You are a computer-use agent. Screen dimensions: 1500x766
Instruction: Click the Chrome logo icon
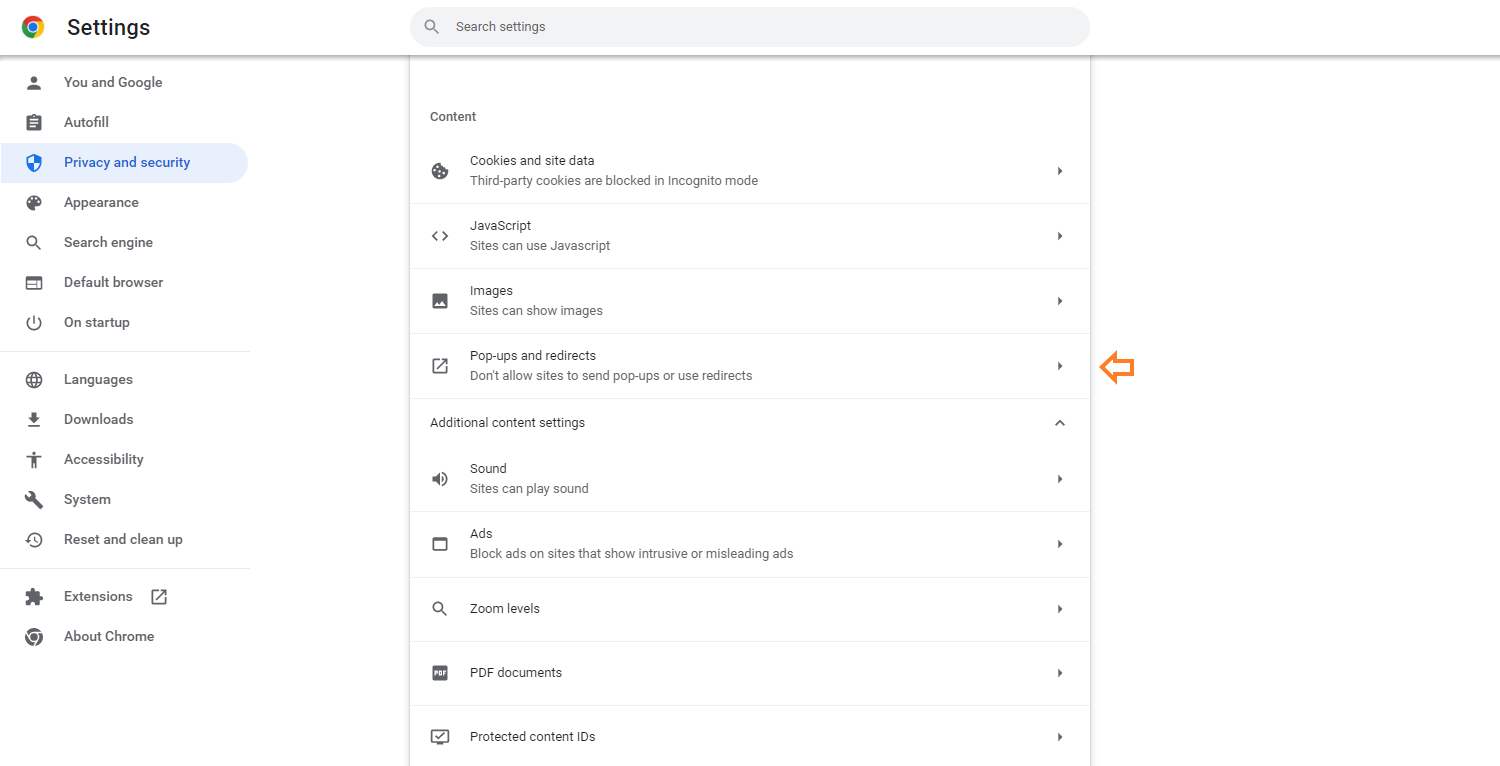click(33, 28)
